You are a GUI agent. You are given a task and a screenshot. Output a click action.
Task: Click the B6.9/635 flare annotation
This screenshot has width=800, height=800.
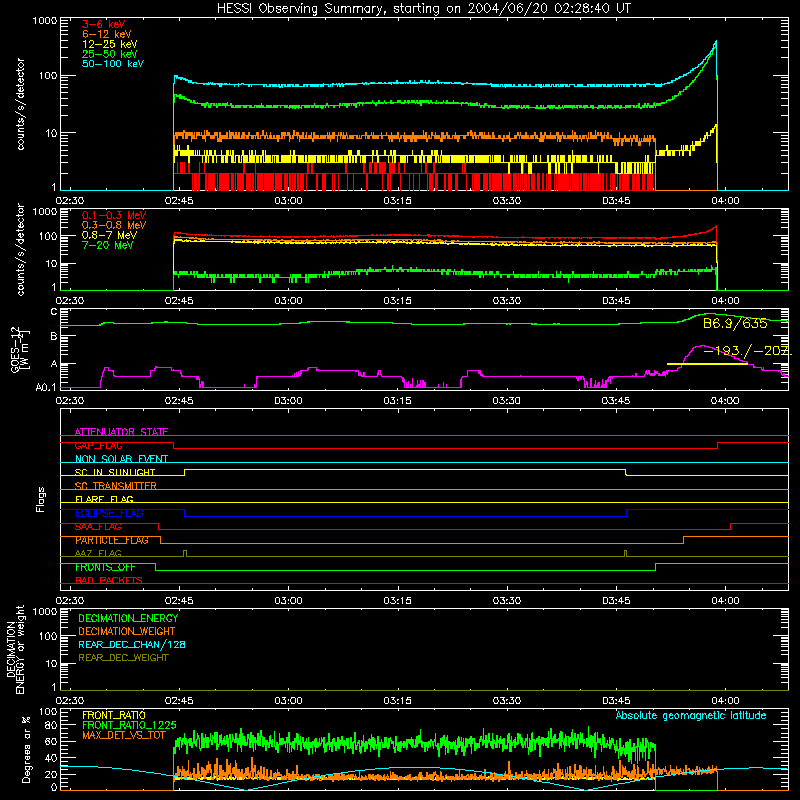735,323
